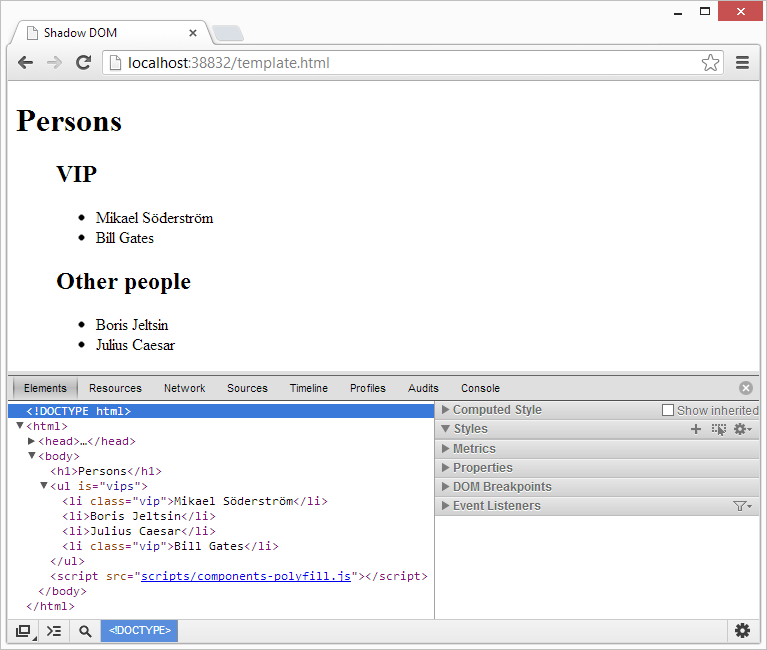Screen dimensions: 767x650
Task: Go back to the previous page
Action: coord(25,63)
